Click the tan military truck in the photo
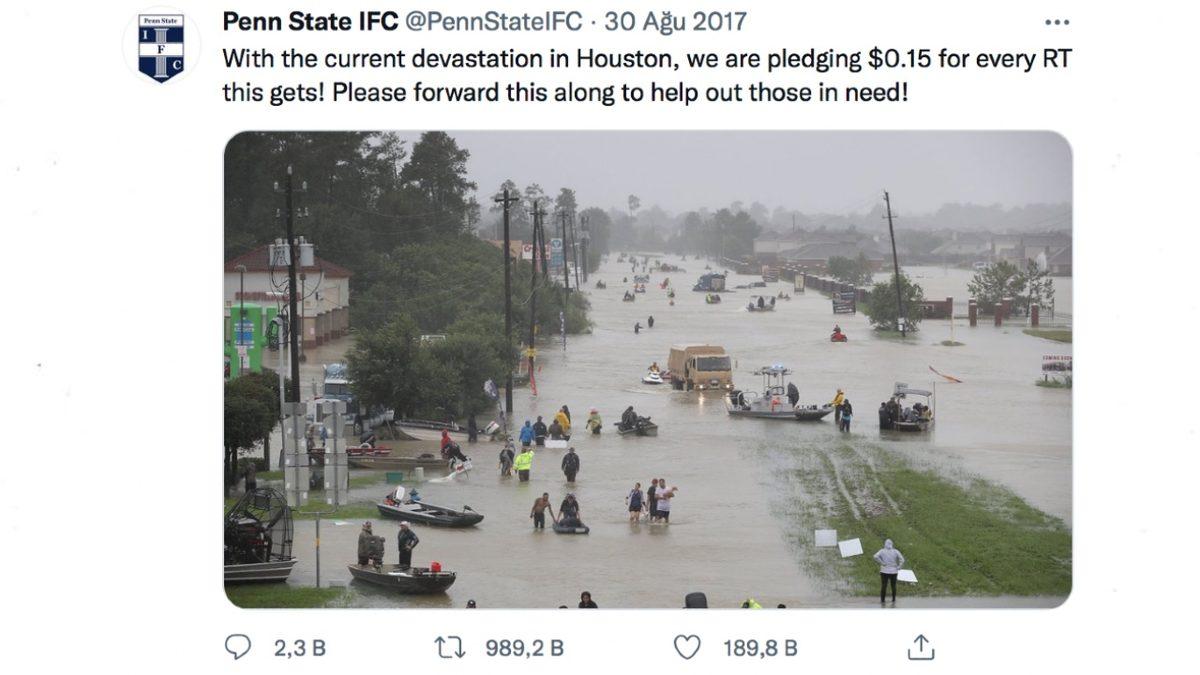The width and height of the screenshot is (1200, 675). click(700, 368)
